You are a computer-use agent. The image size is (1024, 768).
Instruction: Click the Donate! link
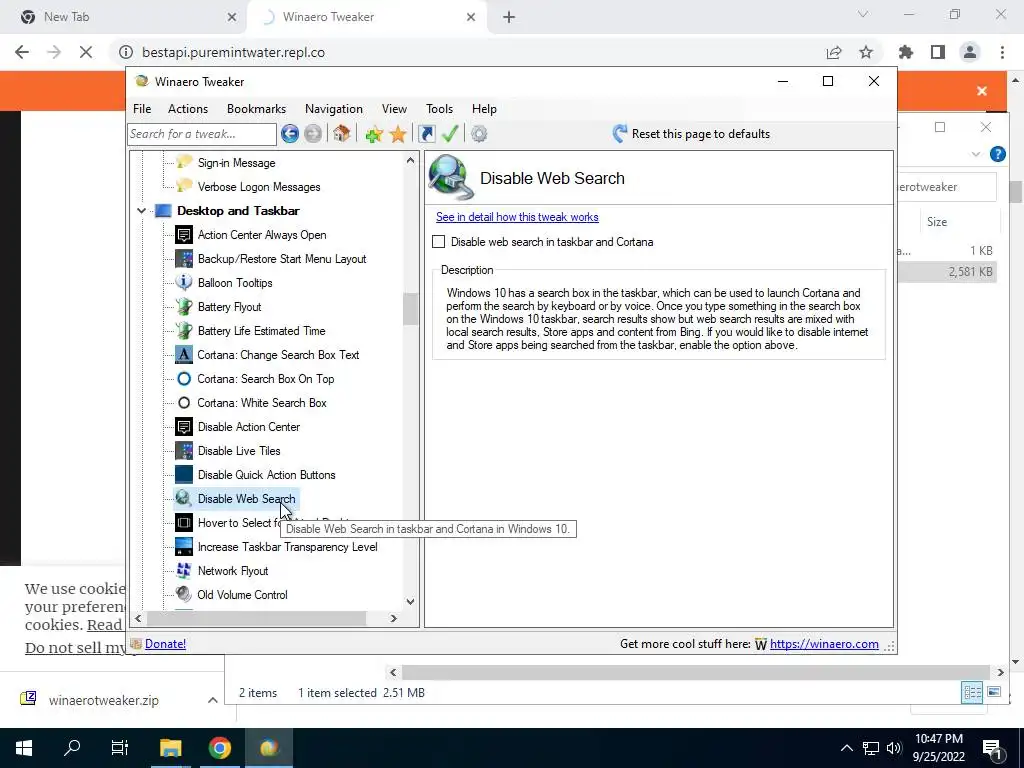[165, 644]
